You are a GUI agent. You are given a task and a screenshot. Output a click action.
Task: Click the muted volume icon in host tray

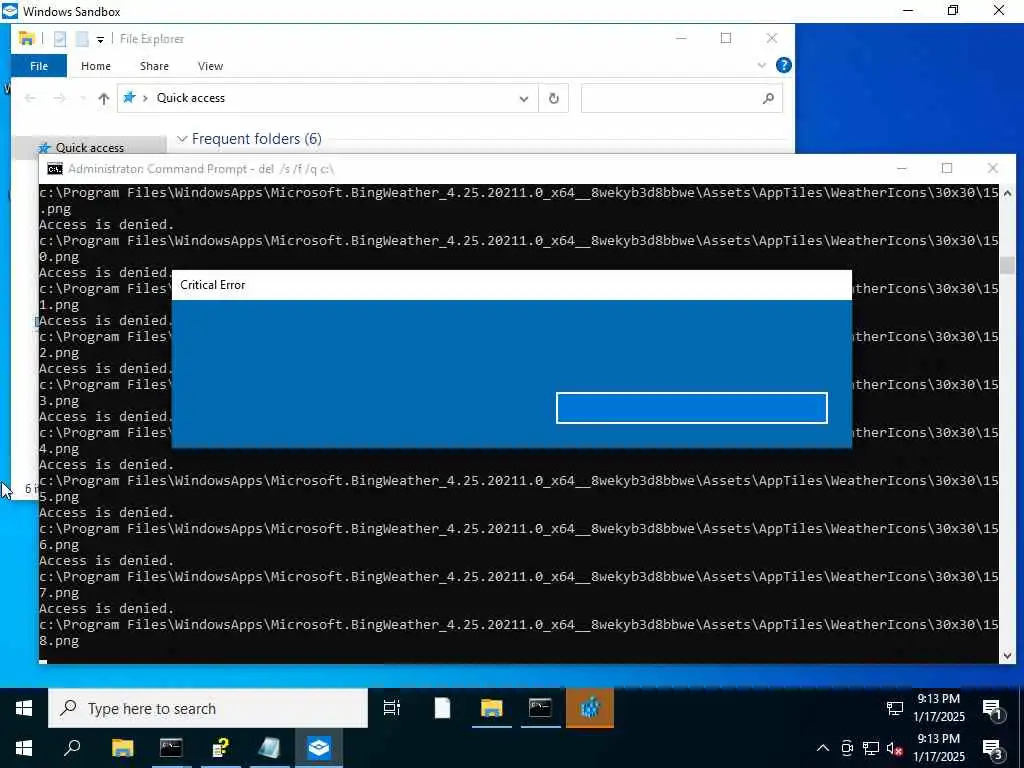coord(895,748)
